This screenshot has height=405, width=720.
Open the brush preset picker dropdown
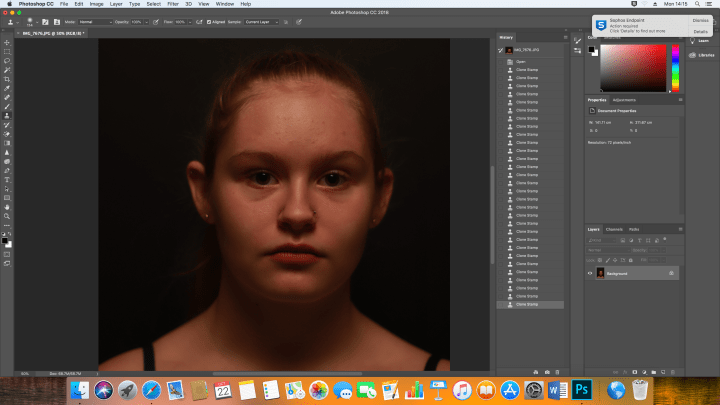[37, 22]
